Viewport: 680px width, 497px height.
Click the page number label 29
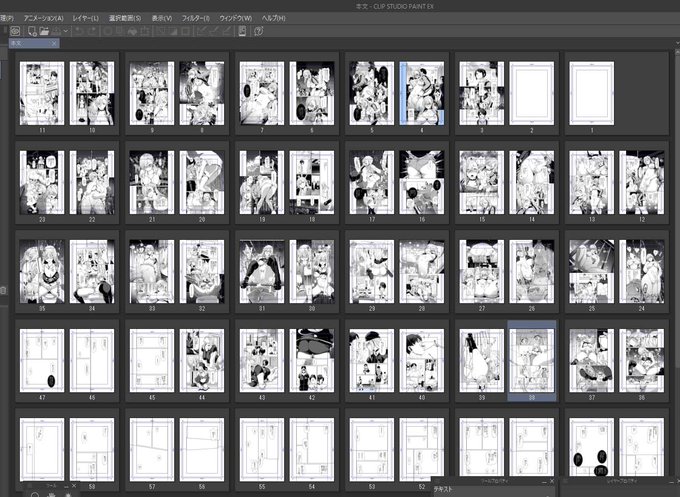coord(372,308)
